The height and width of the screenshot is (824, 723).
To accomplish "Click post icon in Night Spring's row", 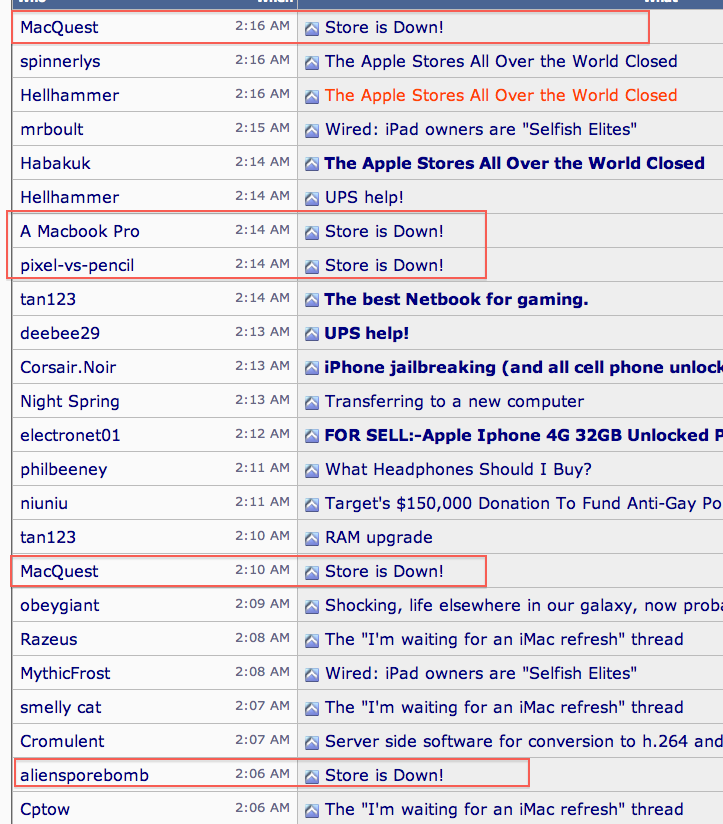I will [312, 403].
